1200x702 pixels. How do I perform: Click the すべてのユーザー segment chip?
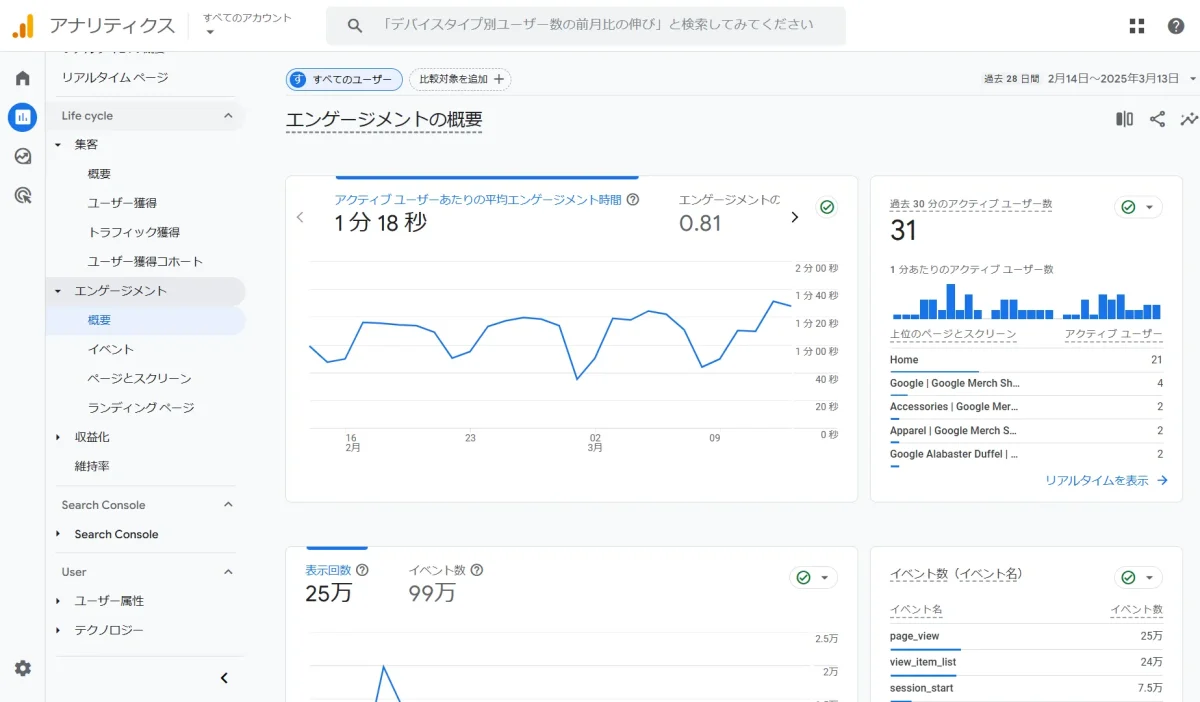pos(344,80)
